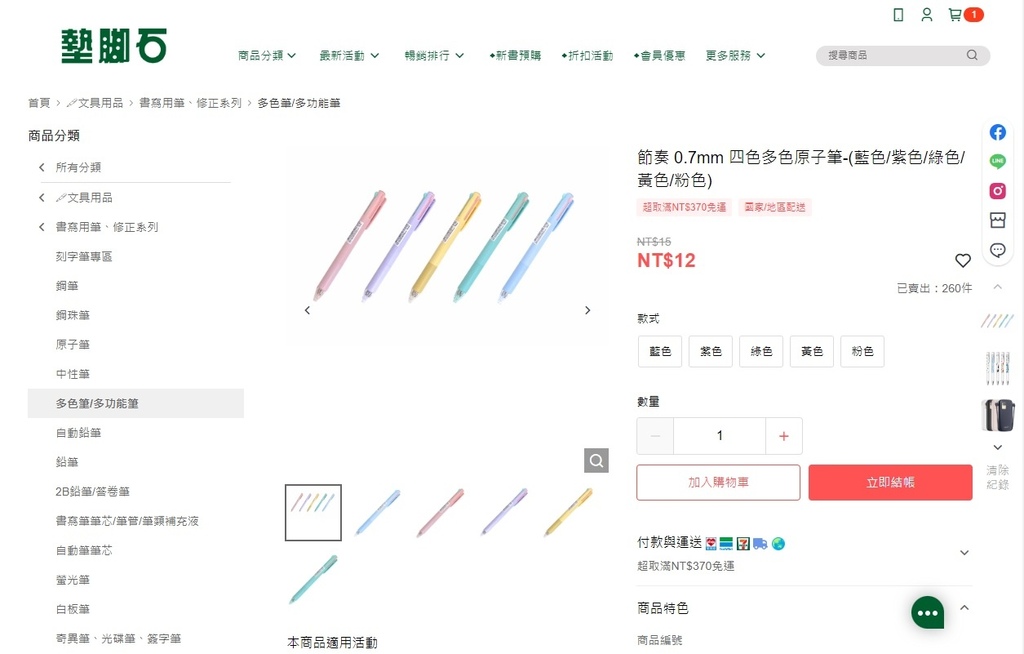The image size is (1024, 654).
Task: Share via the Facebook icon
Action: coord(998,133)
